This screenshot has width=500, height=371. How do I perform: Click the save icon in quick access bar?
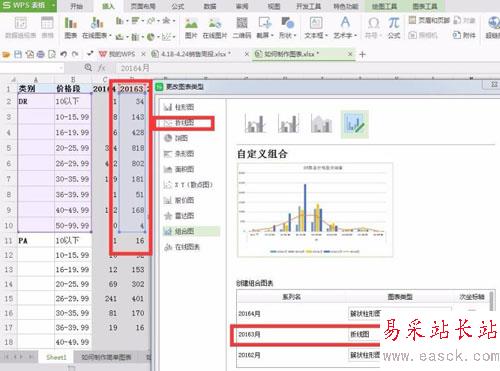click(x=18, y=54)
